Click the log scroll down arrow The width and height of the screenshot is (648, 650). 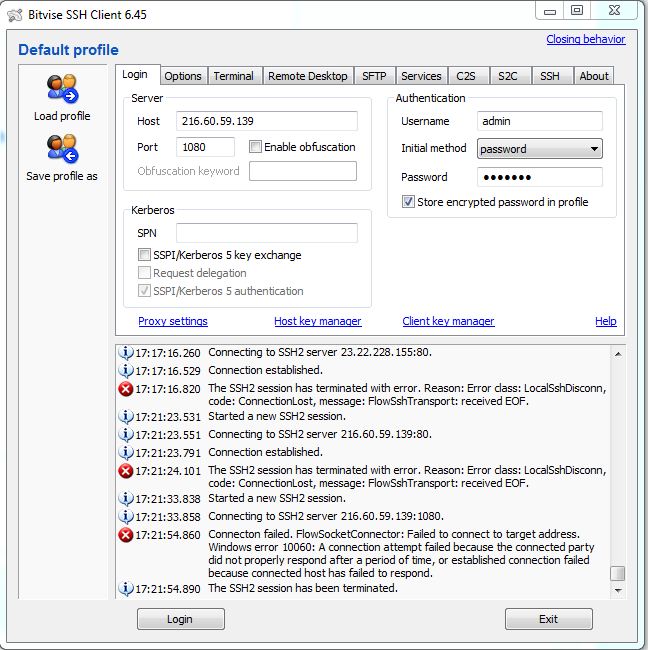618,590
